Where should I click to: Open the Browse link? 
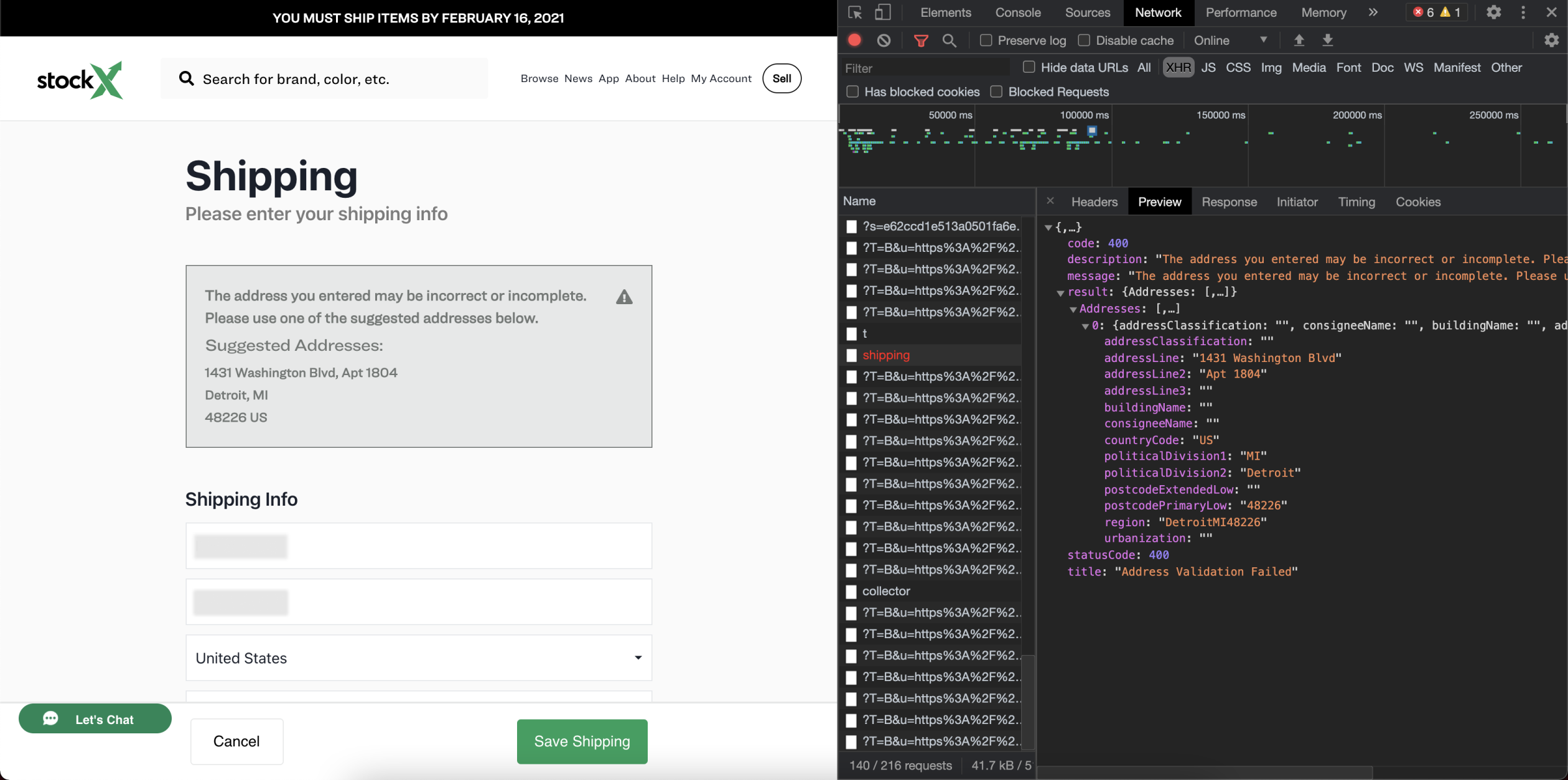coord(539,78)
